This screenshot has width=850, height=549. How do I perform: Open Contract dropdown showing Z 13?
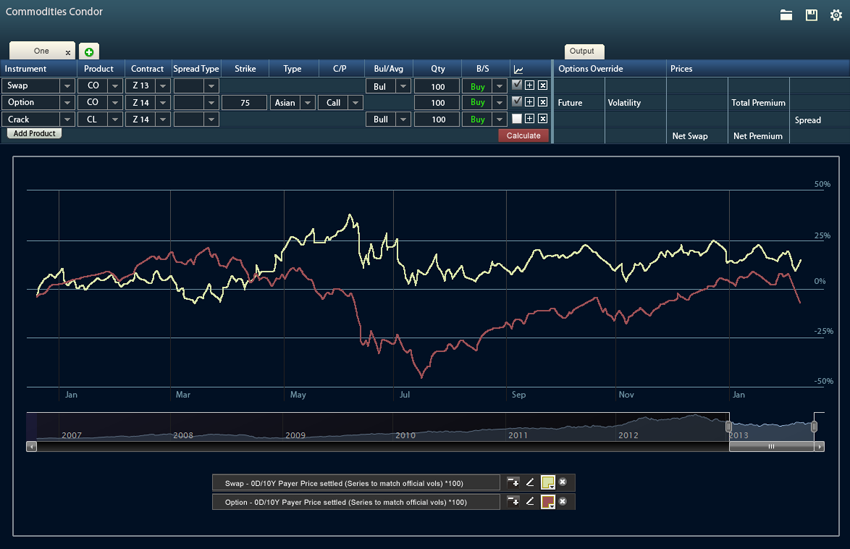click(163, 86)
